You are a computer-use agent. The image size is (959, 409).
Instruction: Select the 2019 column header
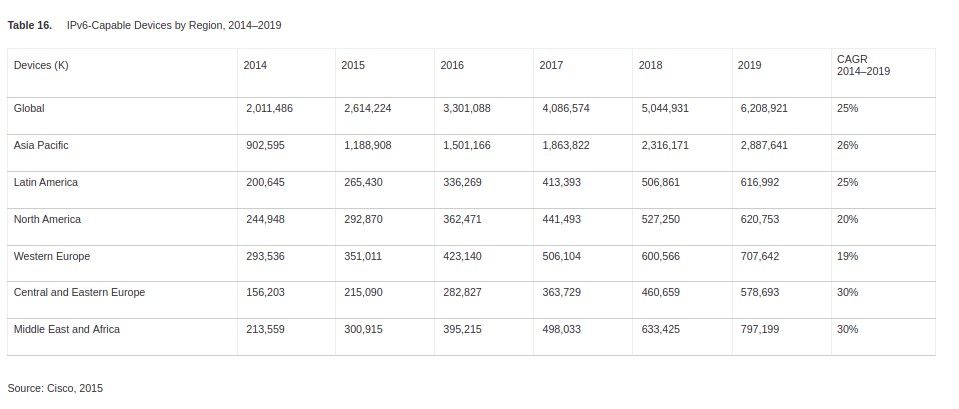749,65
